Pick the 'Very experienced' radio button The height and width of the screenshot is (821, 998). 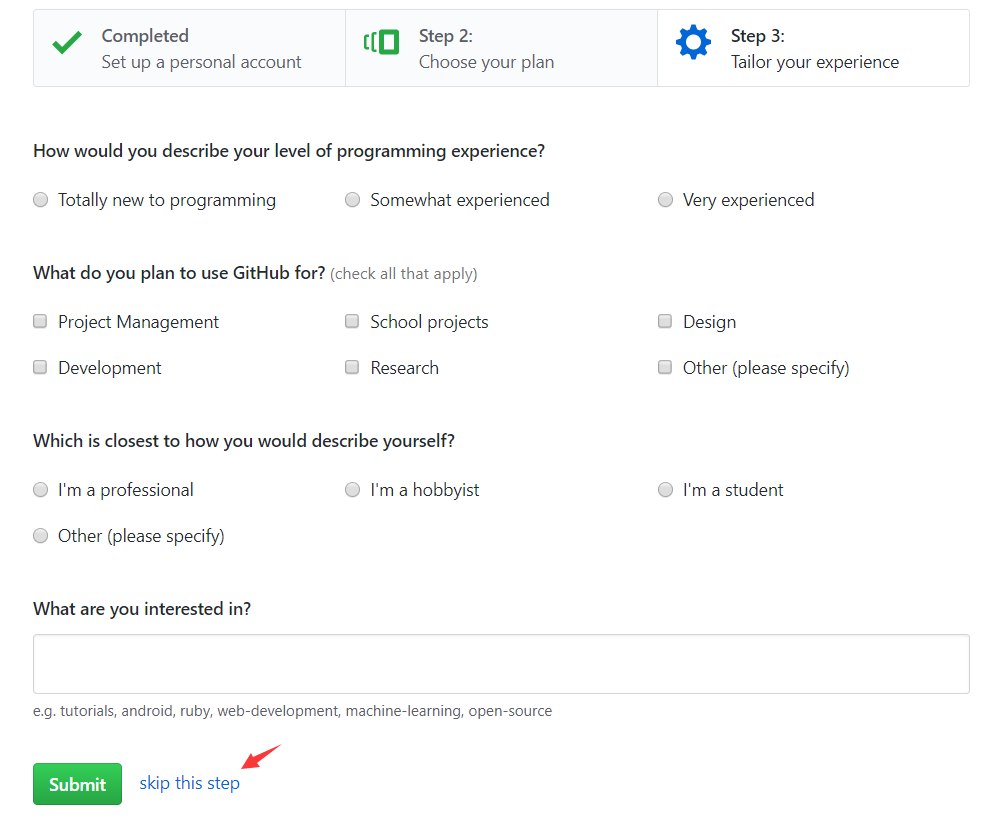click(665, 200)
